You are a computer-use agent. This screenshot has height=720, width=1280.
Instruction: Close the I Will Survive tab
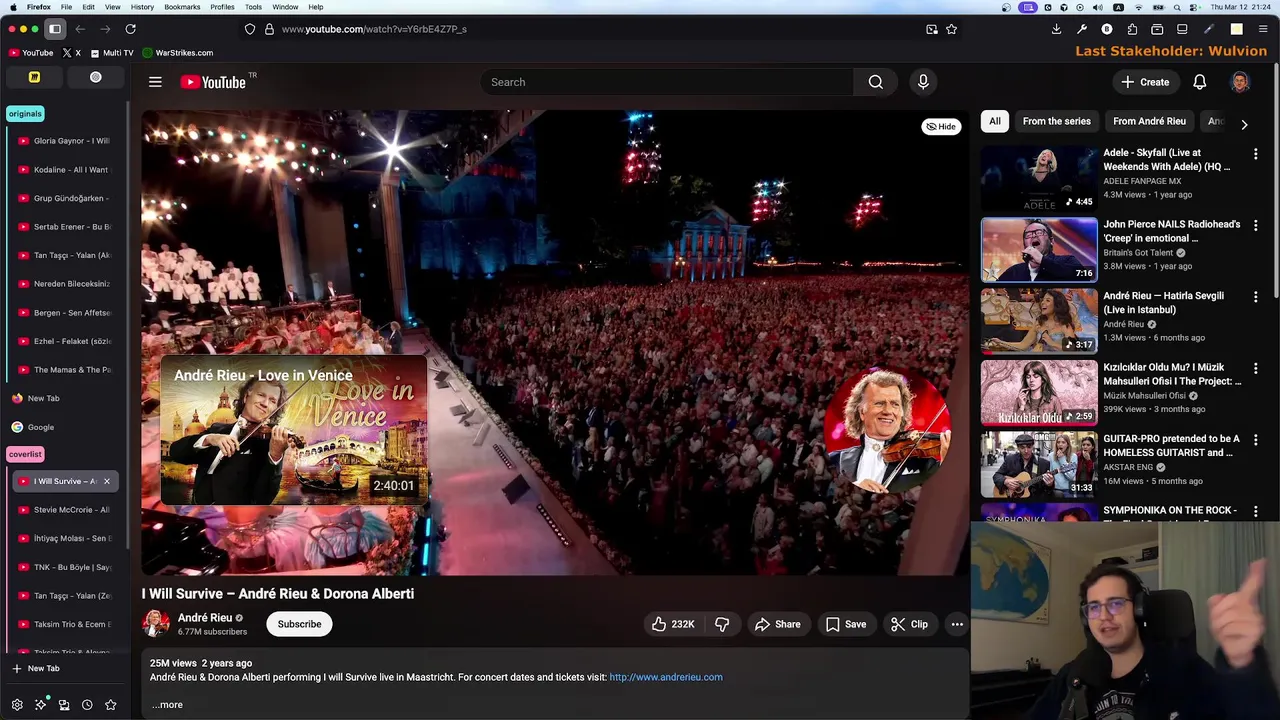[106, 481]
